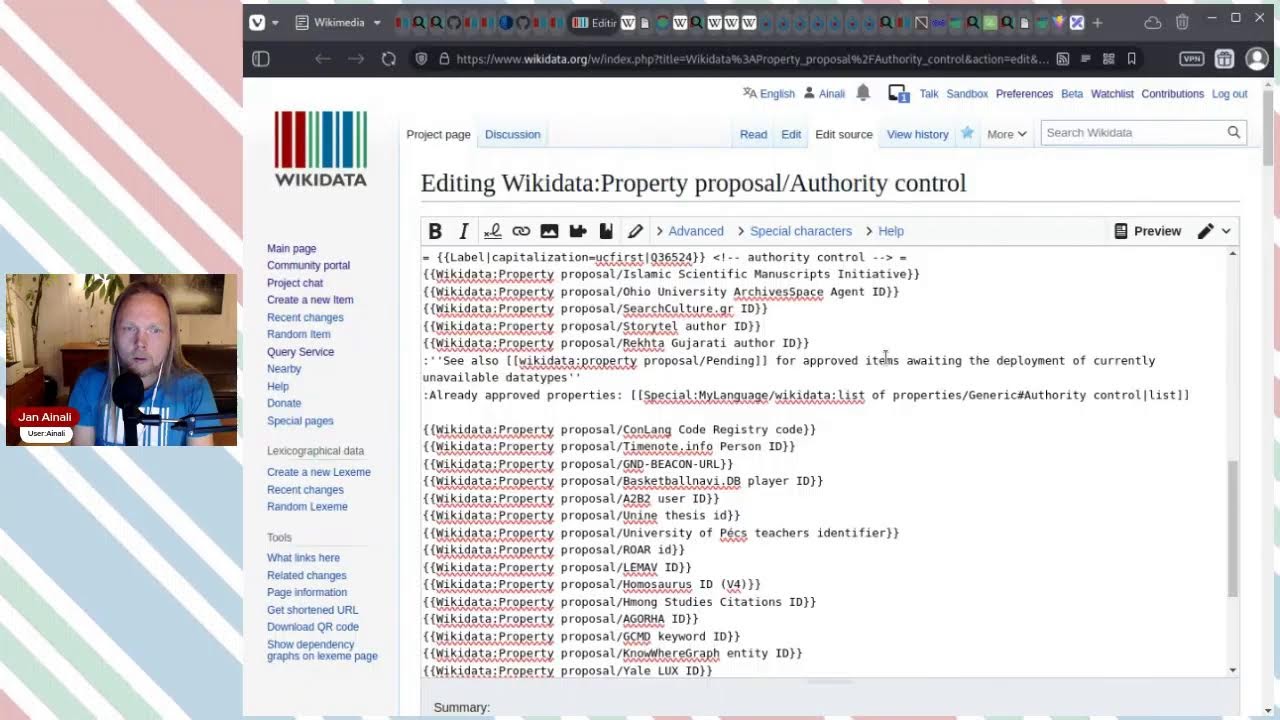This screenshot has width=1280, height=720.
Task: Open the Talk link
Action: (929, 93)
